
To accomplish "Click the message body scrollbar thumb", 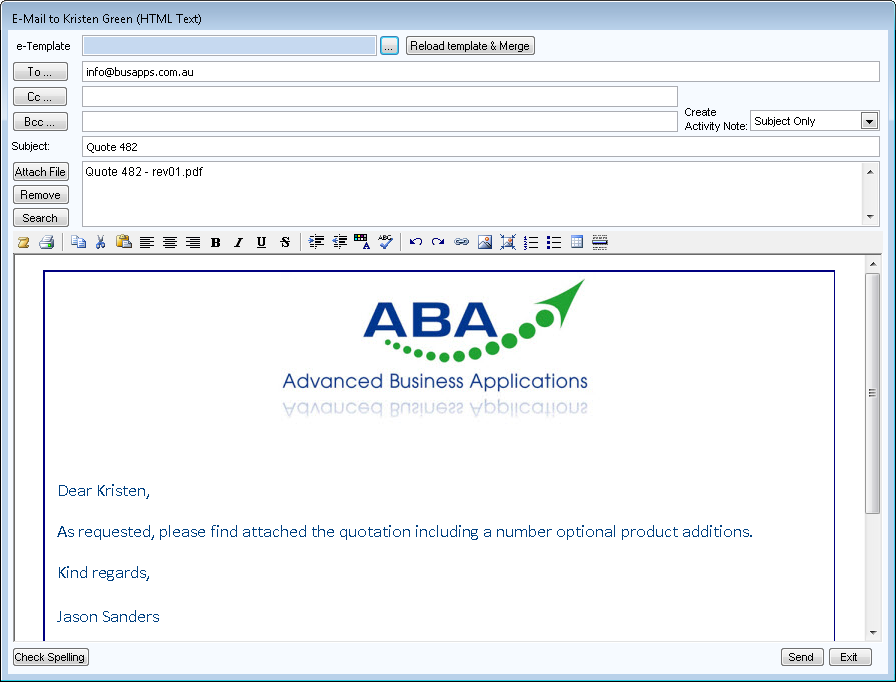I will 872,393.
